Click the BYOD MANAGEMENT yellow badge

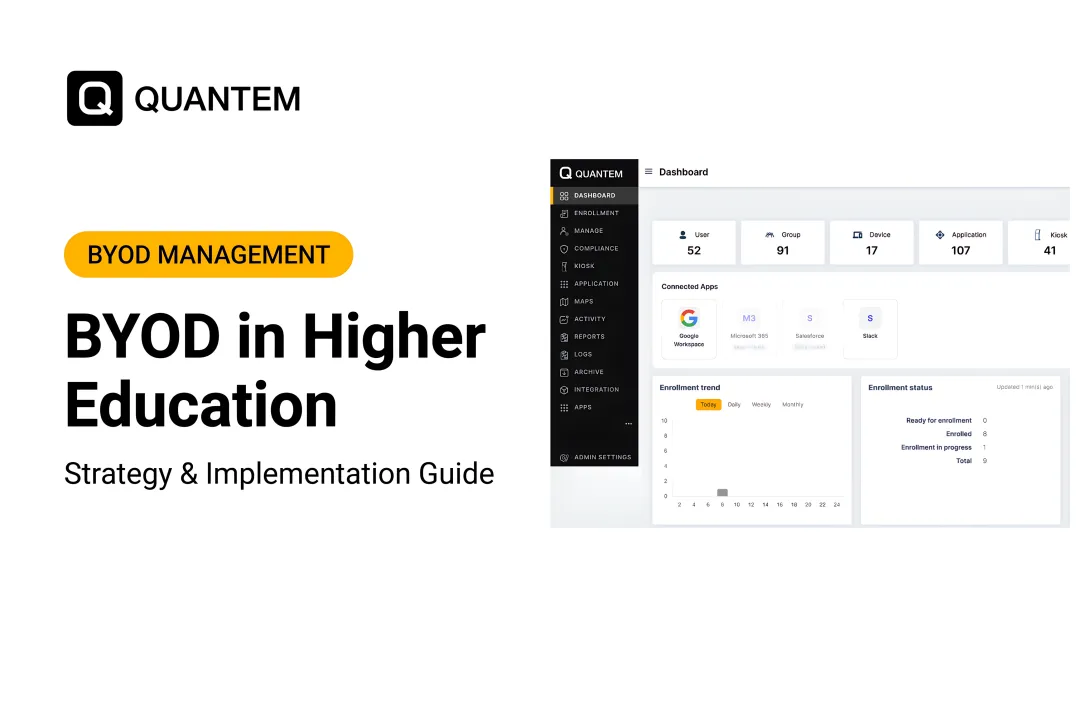tap(209, 255)
